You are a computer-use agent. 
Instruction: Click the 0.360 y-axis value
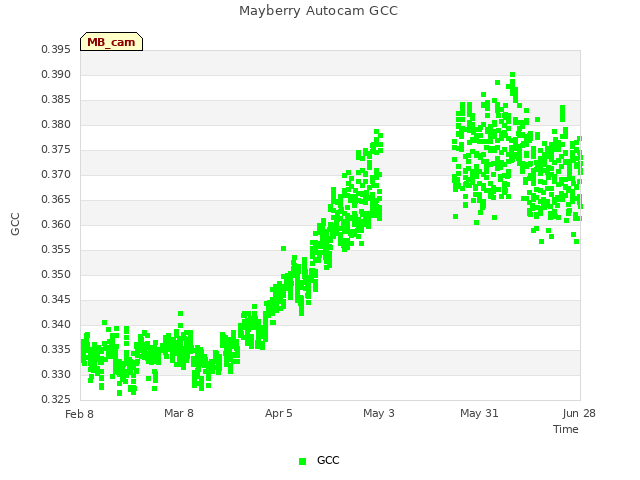coord(56,224)
